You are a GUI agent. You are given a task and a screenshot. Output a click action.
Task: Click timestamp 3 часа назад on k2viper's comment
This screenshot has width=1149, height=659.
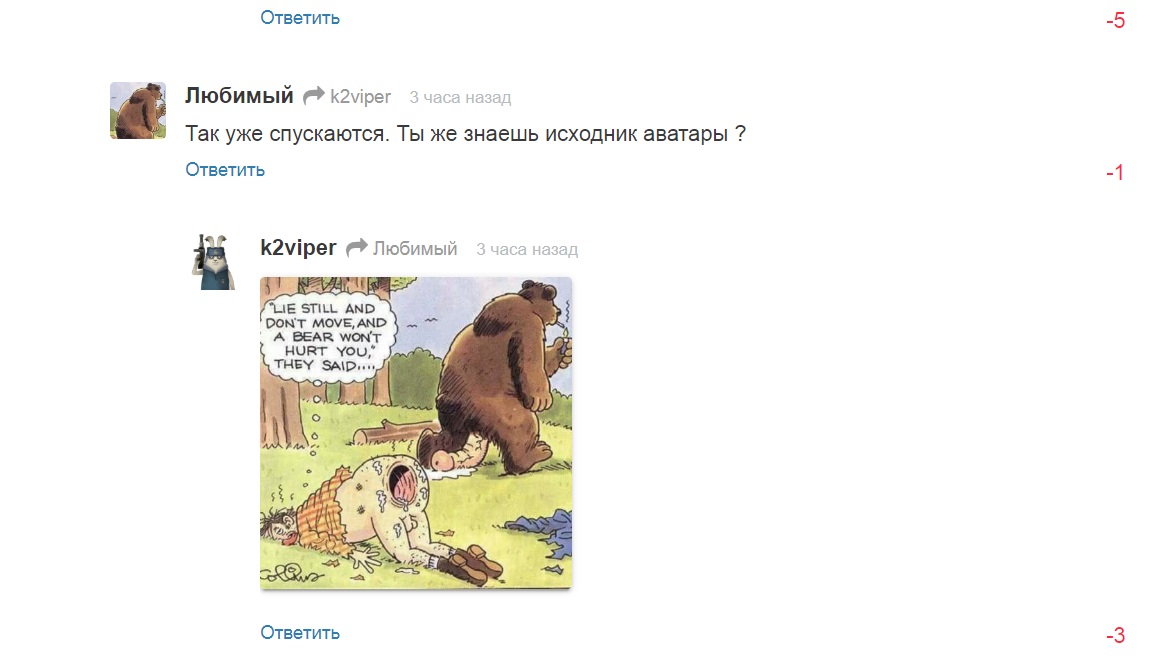click(527, 249)
